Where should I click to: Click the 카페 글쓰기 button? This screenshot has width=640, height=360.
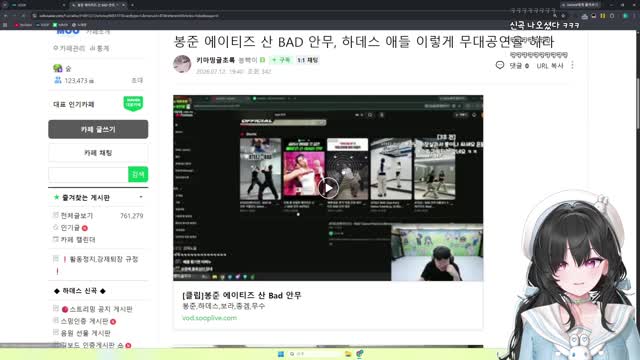click(x=98, y=129)
